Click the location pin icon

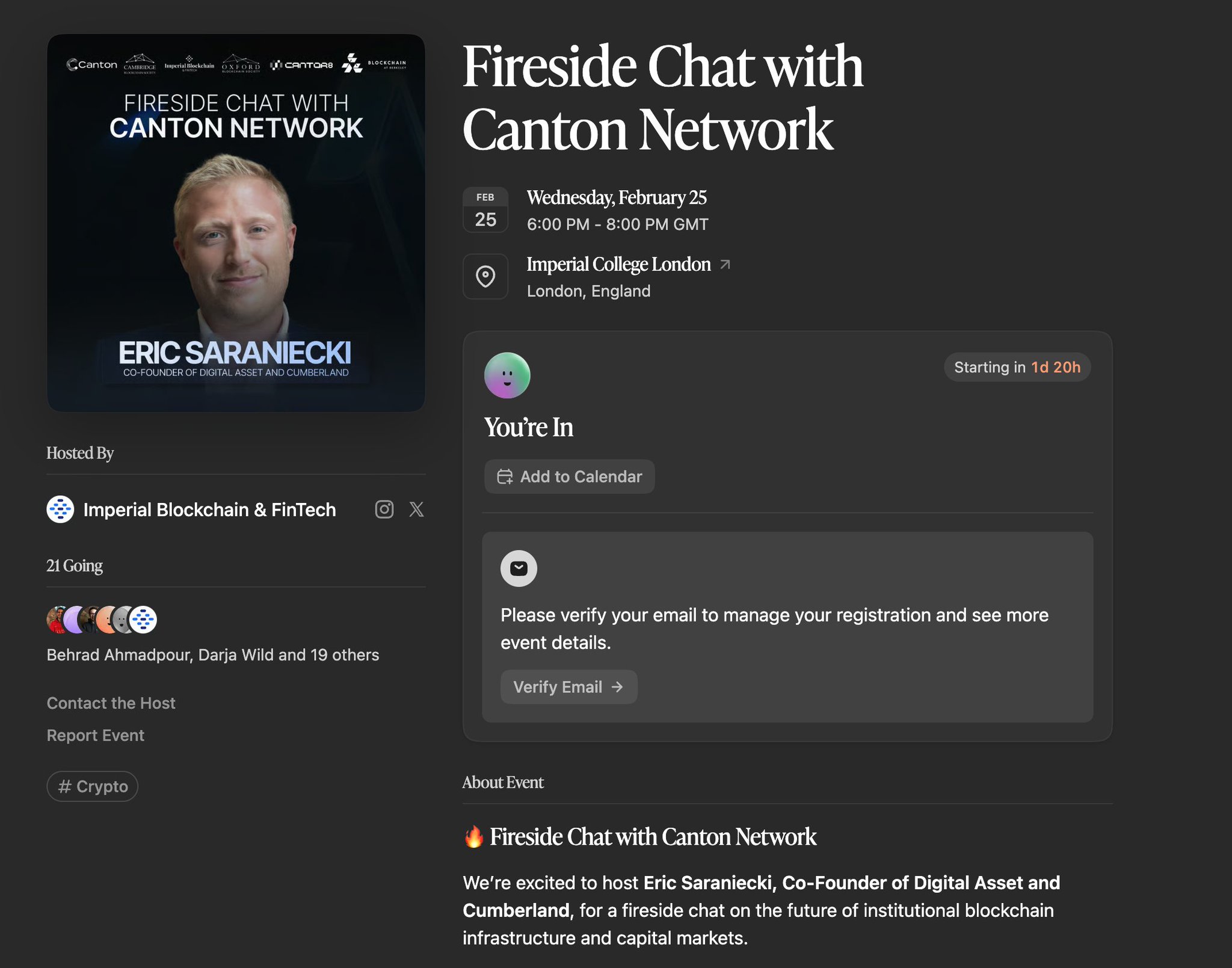click(x=485, y=277)
